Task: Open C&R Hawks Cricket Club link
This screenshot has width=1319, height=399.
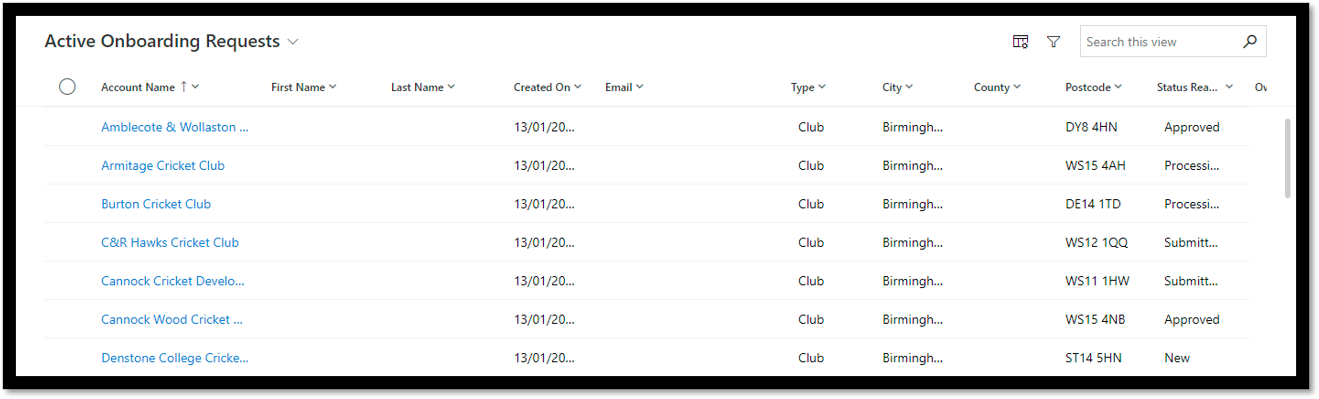Action: pos(170,243)
